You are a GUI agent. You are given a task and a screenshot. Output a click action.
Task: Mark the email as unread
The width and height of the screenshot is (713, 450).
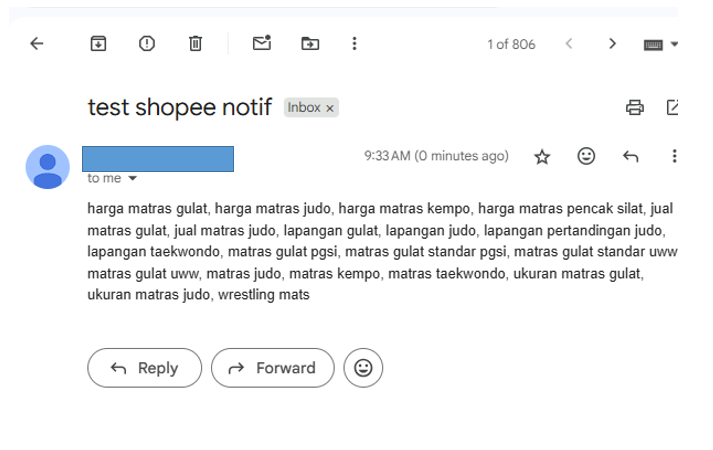tap(262, 43)
